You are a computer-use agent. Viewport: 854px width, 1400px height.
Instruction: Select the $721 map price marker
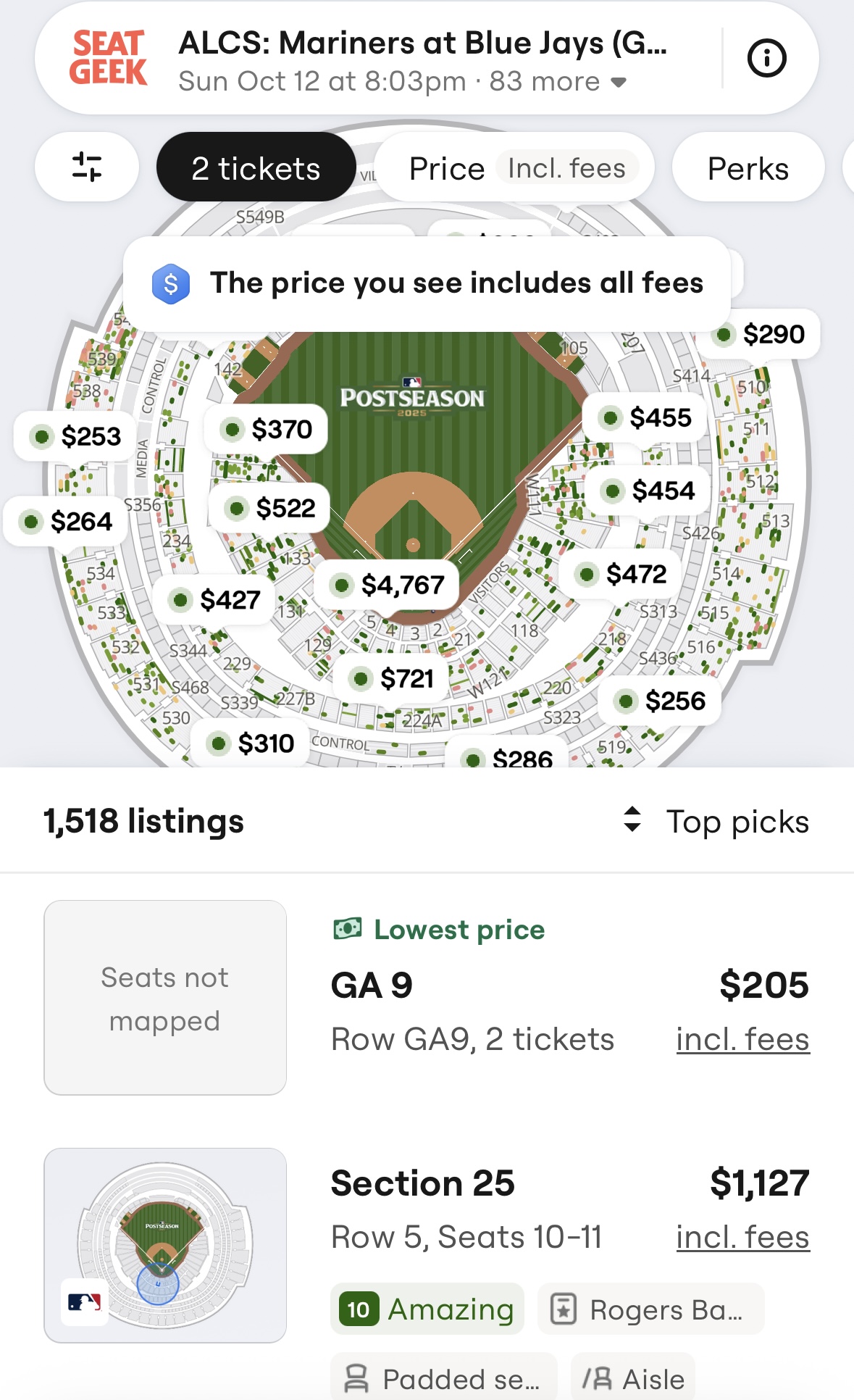(392, 679)
